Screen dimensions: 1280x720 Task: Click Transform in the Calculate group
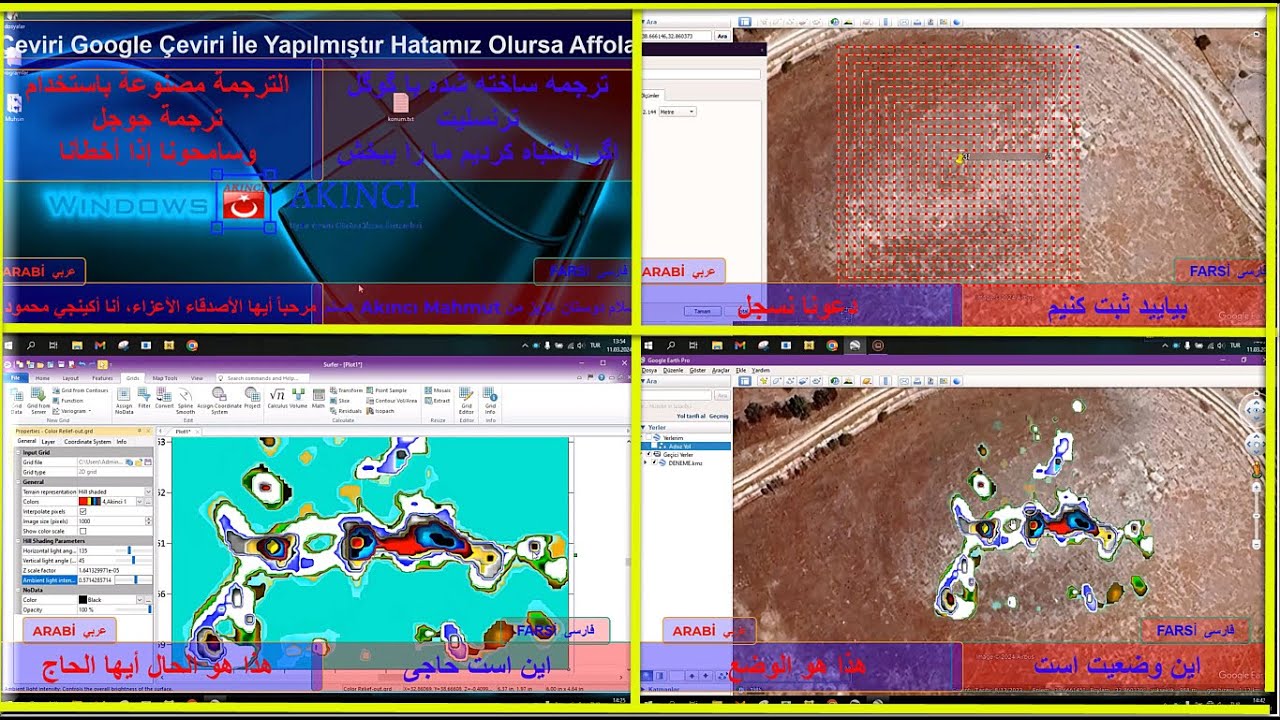346,390
